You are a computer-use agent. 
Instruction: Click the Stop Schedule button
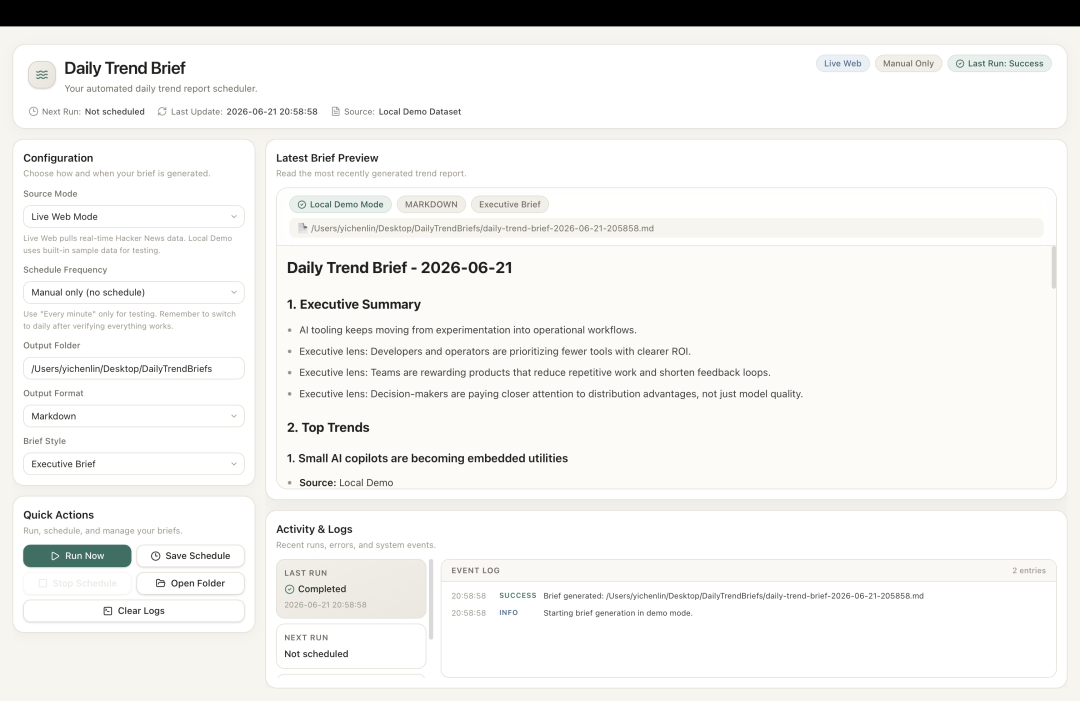coord(77,583)
